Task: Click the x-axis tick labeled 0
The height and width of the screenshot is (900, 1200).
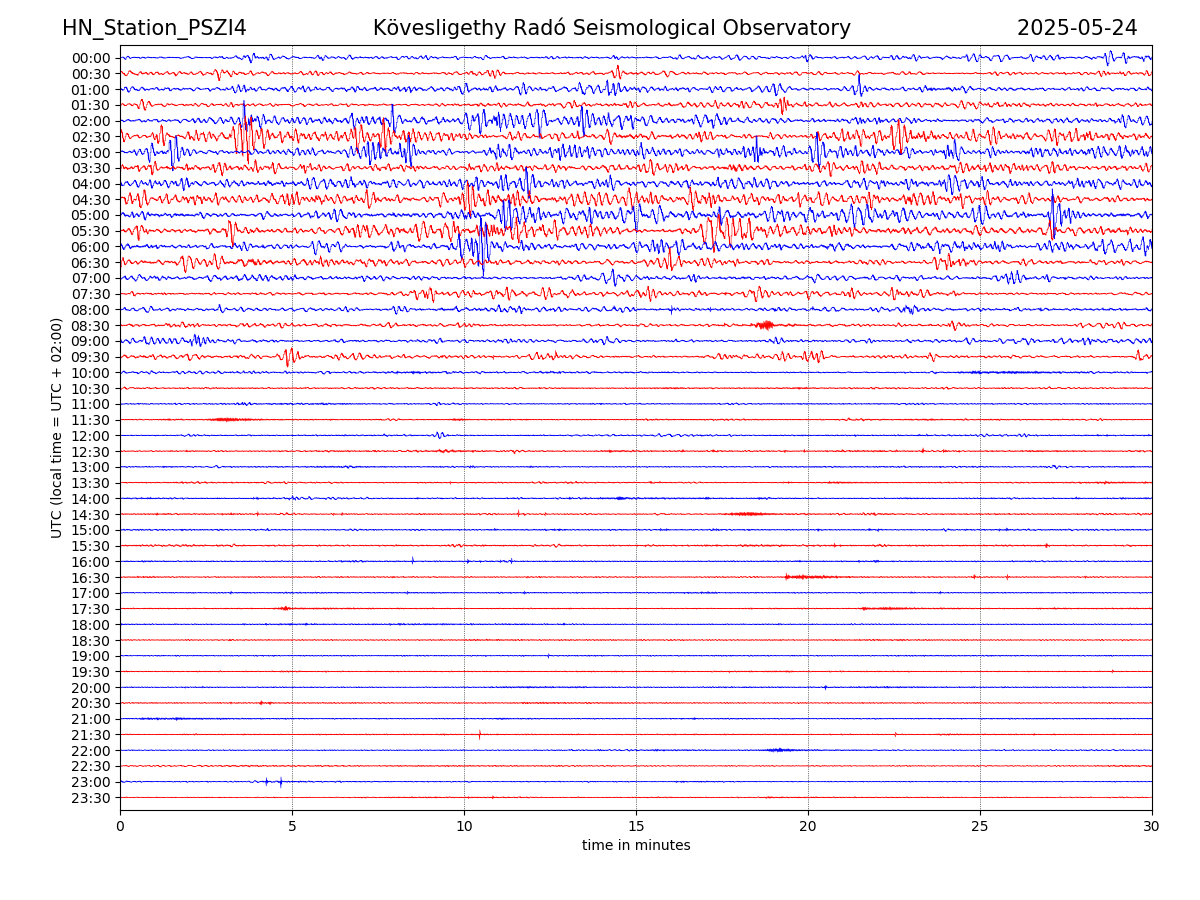Action: [x=120, y=826]
